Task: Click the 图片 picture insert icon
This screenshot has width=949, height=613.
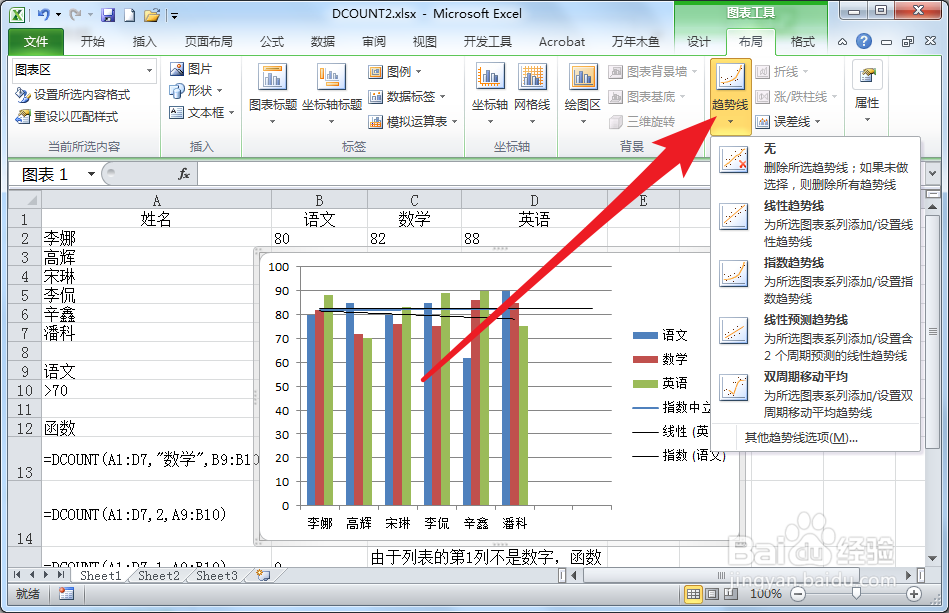Action: pos(177,69)
